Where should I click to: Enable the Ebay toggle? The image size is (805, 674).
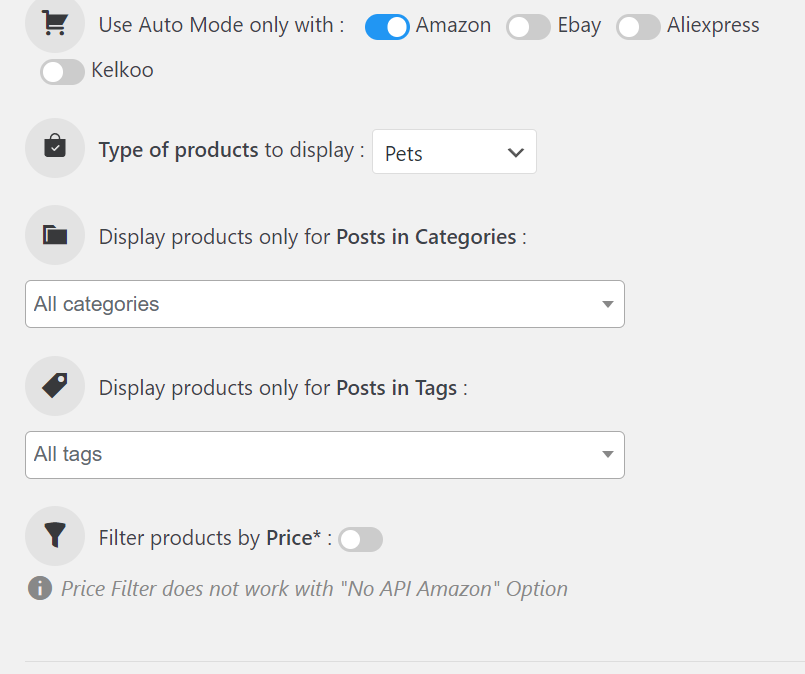(x=528, y=27)
